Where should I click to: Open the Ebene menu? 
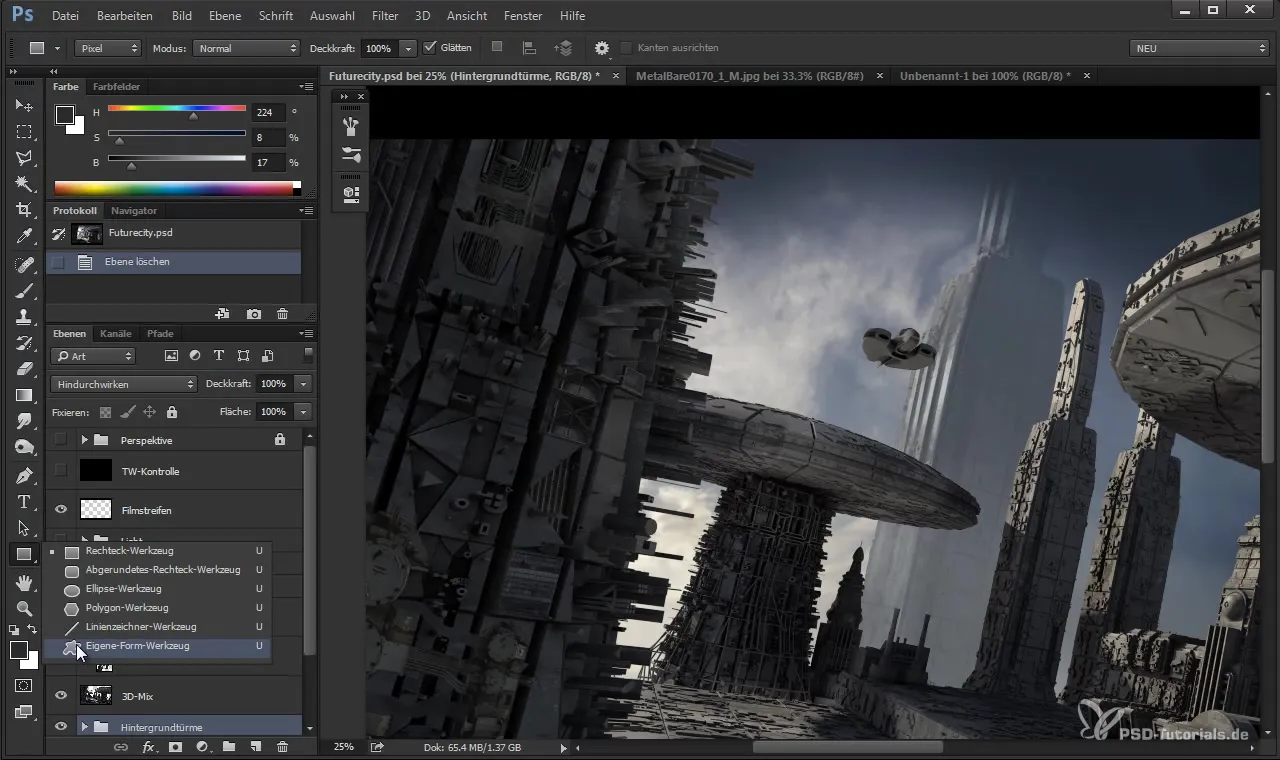click(225, 16)
